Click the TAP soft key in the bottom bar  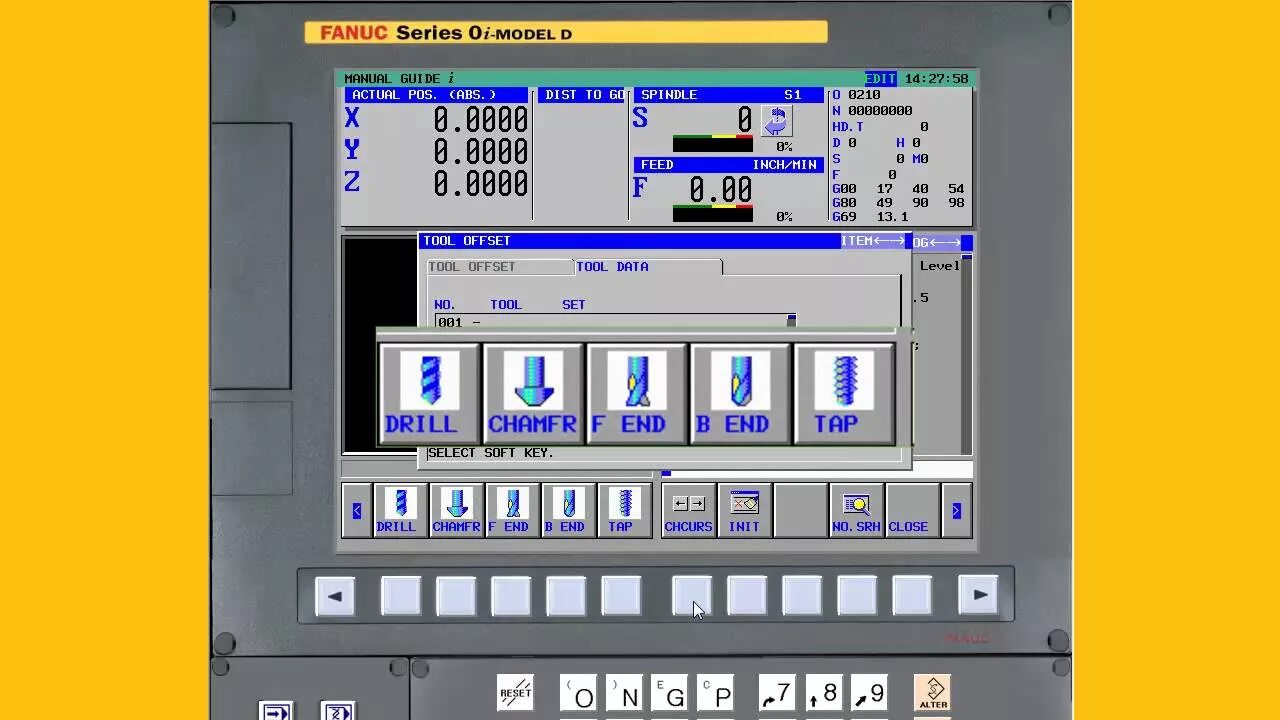coord(625,511)
